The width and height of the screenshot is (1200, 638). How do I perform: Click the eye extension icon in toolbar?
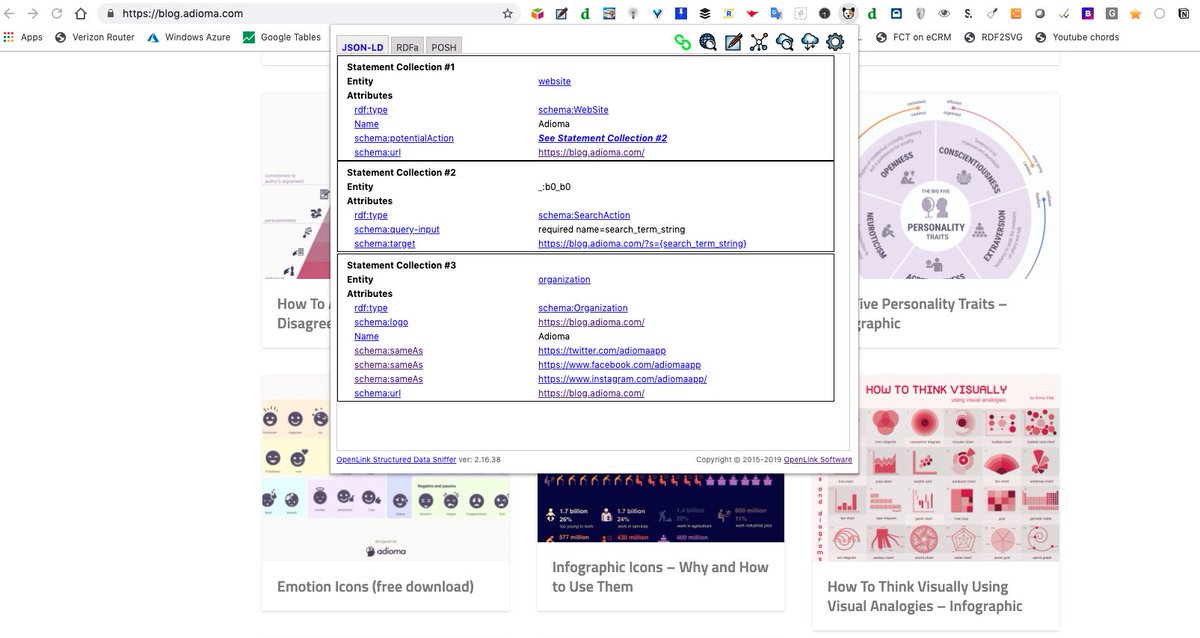[x=944, y=14]
